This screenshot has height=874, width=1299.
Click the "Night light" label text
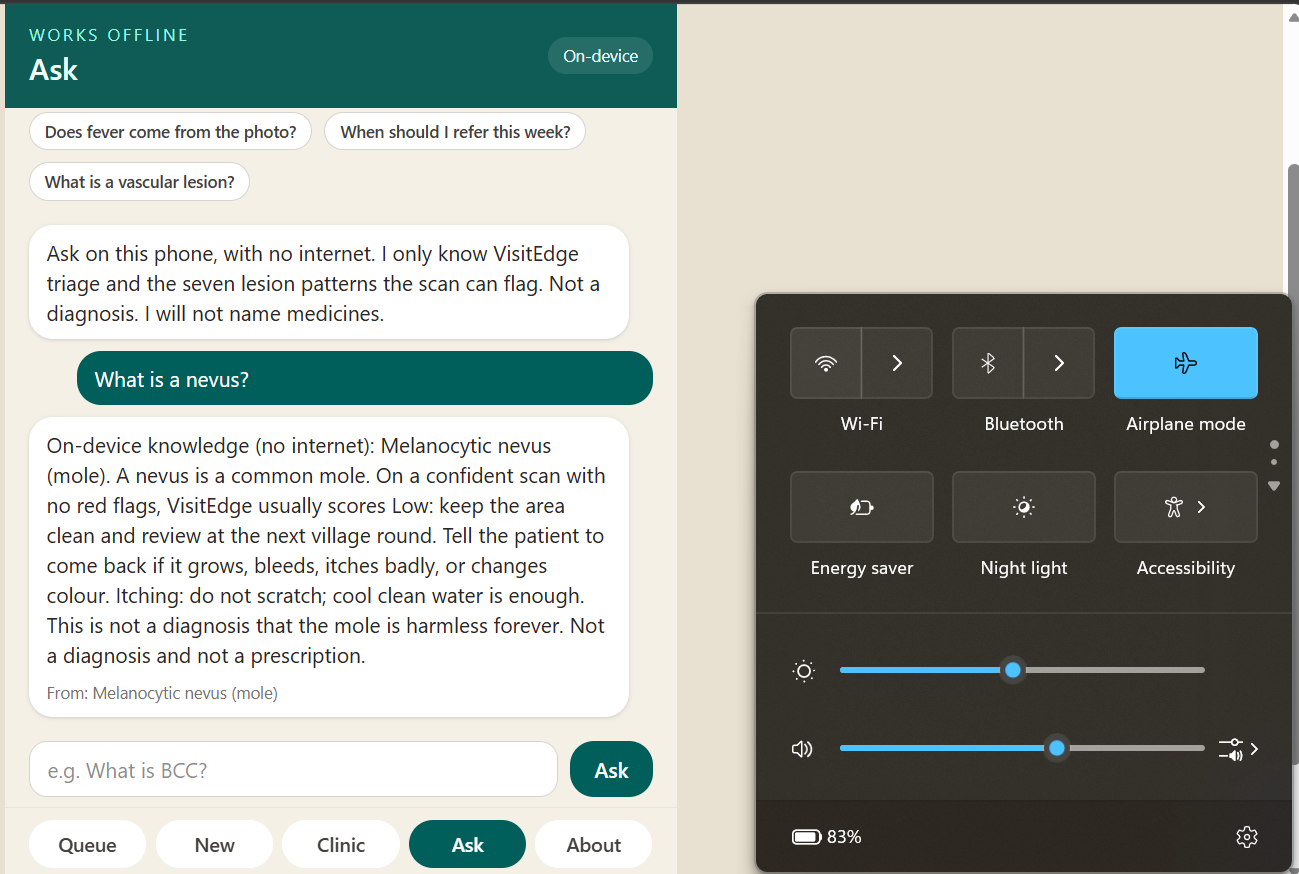tap(1024, 568)
